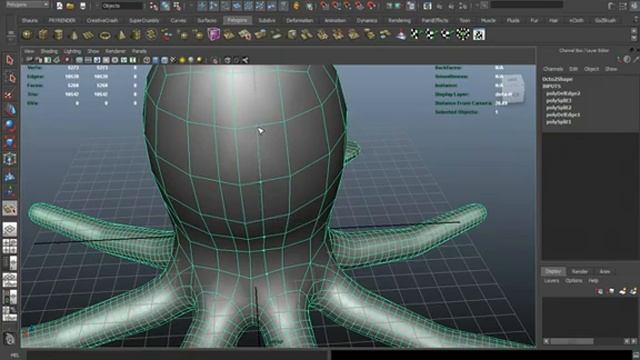Create a polygon cone from the shelf
The image size is (640, 360).
[74, 36]
